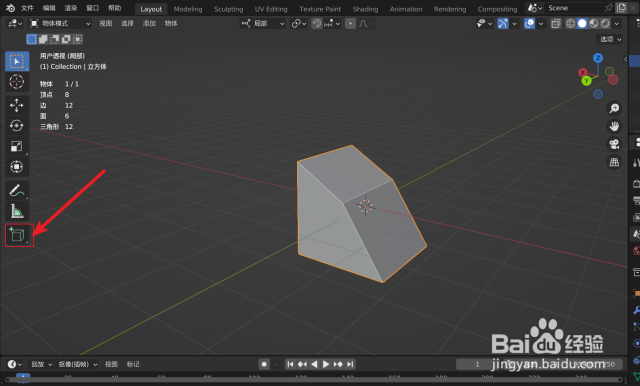The width and height of the screenshot is (640, 386).
Task: Switch to wireframe viewport shading
Action: [571, 24]
